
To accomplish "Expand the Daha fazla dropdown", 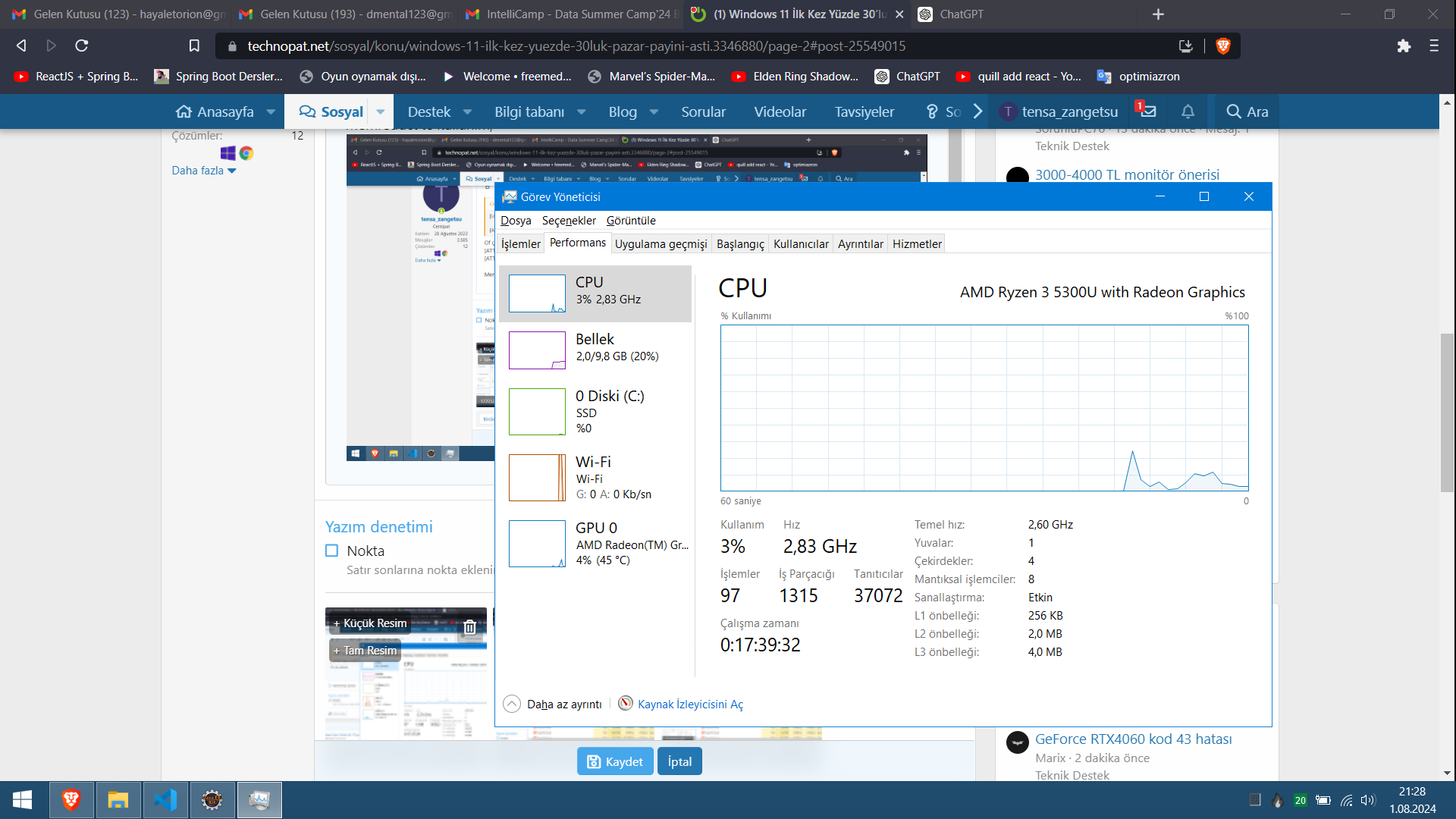I will pos(204,171).
